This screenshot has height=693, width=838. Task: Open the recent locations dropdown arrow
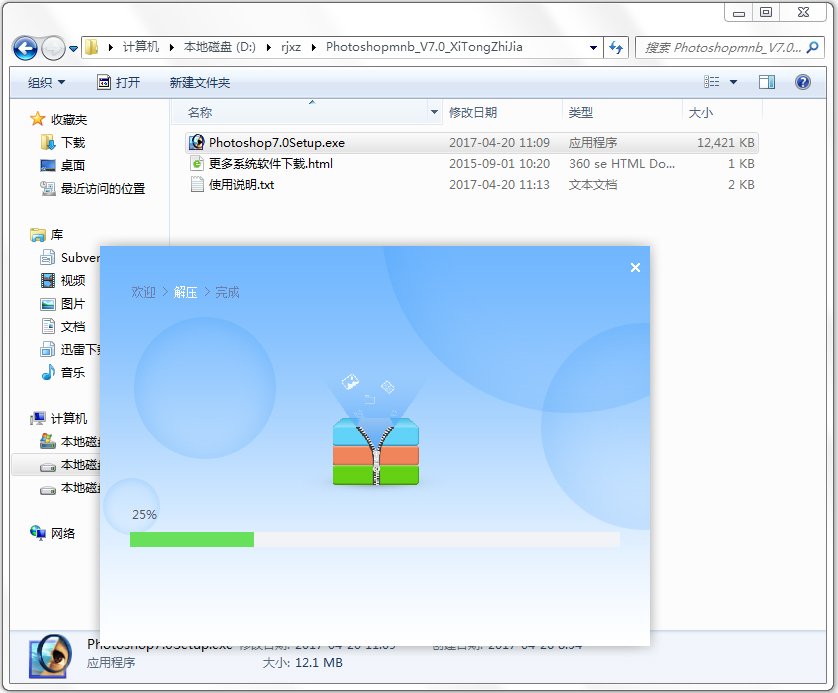click(73, 49)
